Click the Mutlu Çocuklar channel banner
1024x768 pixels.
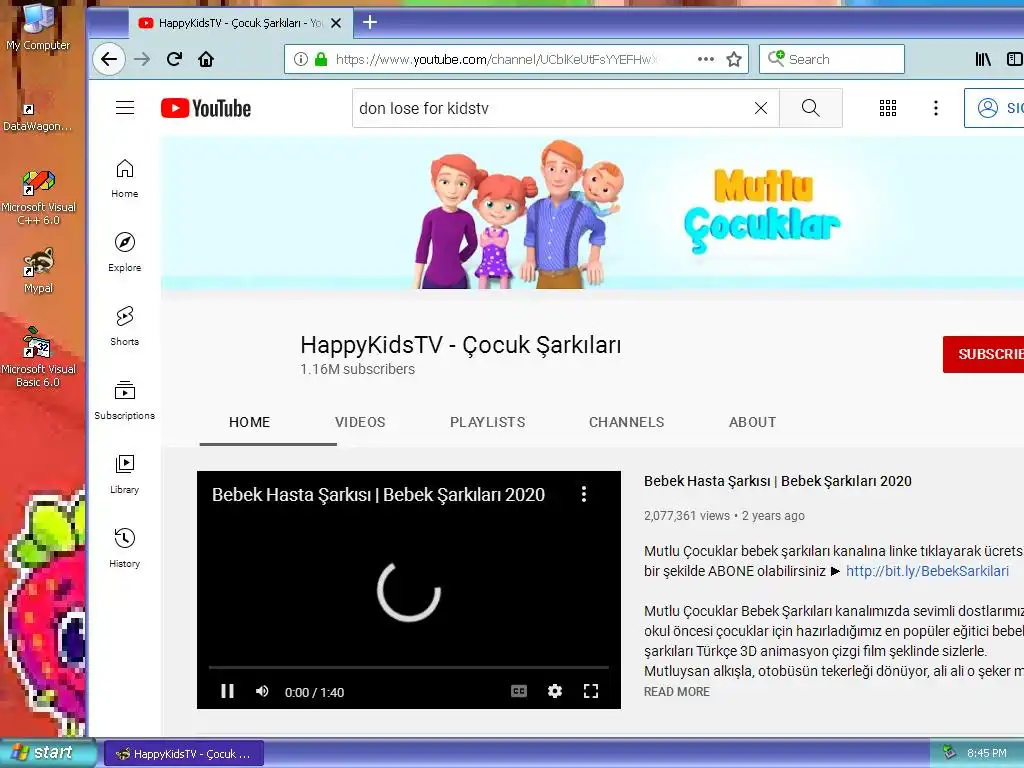pos(592,213)
